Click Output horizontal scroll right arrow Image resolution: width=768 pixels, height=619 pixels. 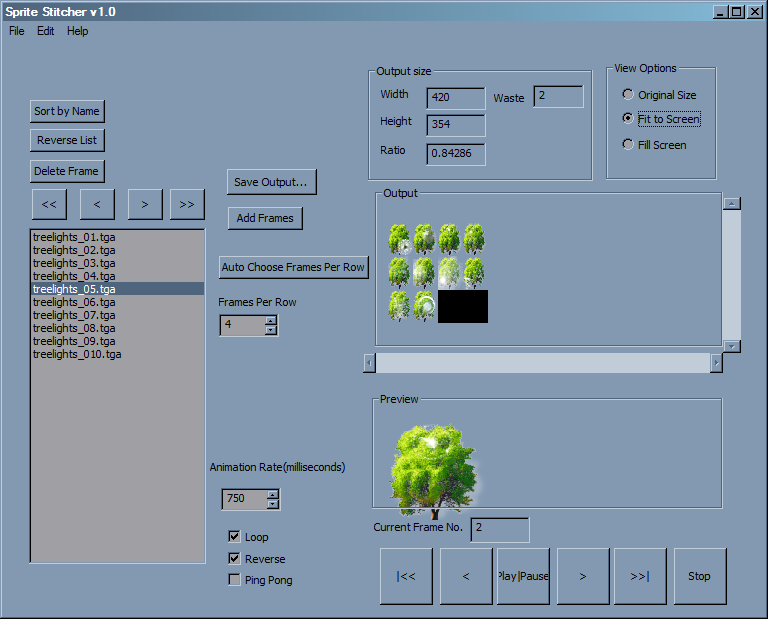tap(716, 363)
